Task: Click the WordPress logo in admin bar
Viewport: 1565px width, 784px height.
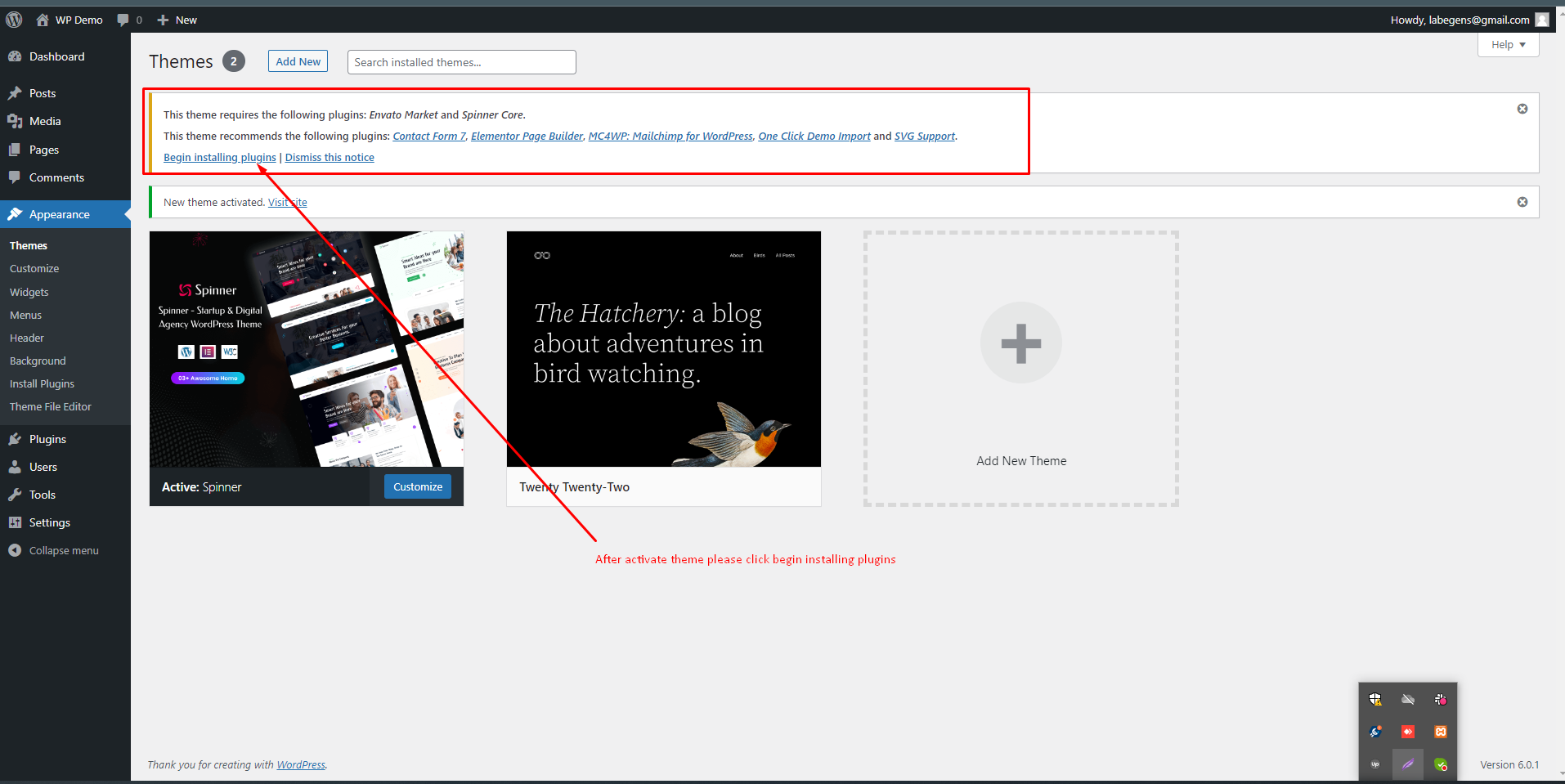Action: [14, 20]
